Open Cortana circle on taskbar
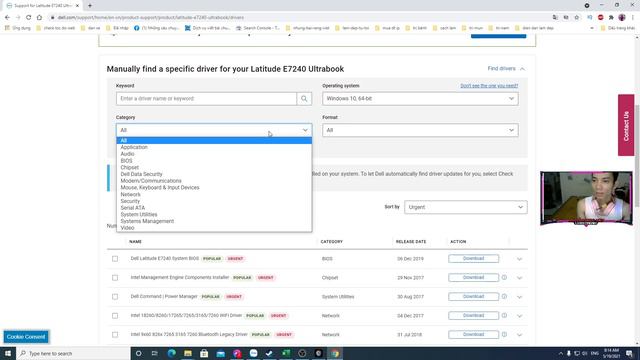The image size is (640, 360). point(138,353)
